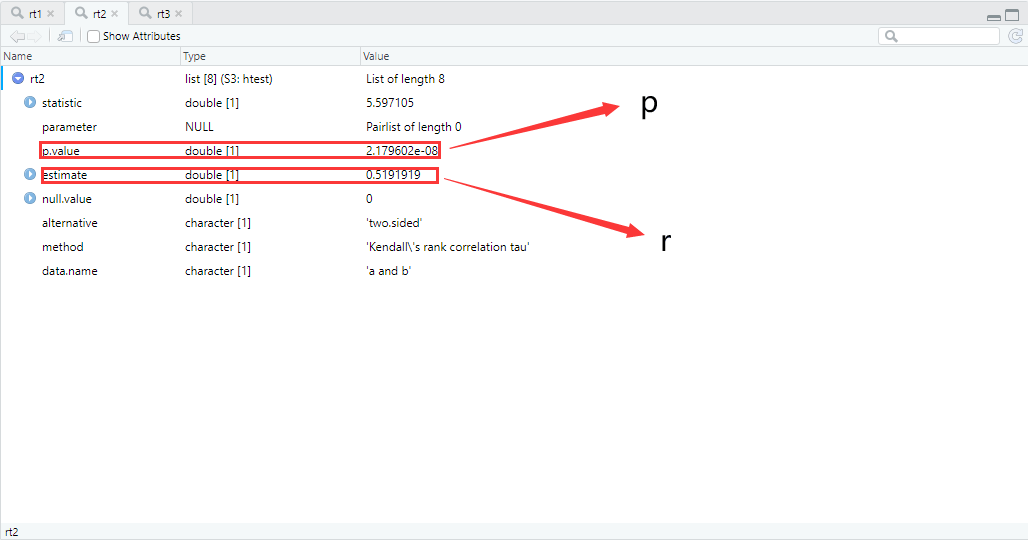
Task: Close the rt3 tab
Action: [178, 14]
